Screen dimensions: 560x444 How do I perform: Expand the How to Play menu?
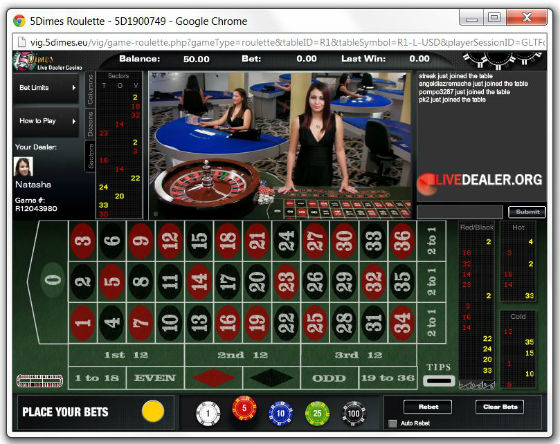pyautogui.click(x=46, y=121)
